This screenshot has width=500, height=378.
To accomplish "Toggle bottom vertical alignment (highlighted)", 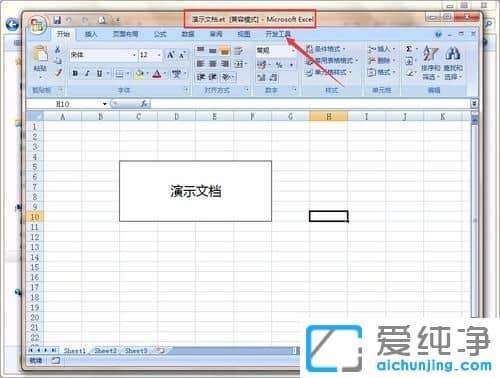I will [225, 51].
